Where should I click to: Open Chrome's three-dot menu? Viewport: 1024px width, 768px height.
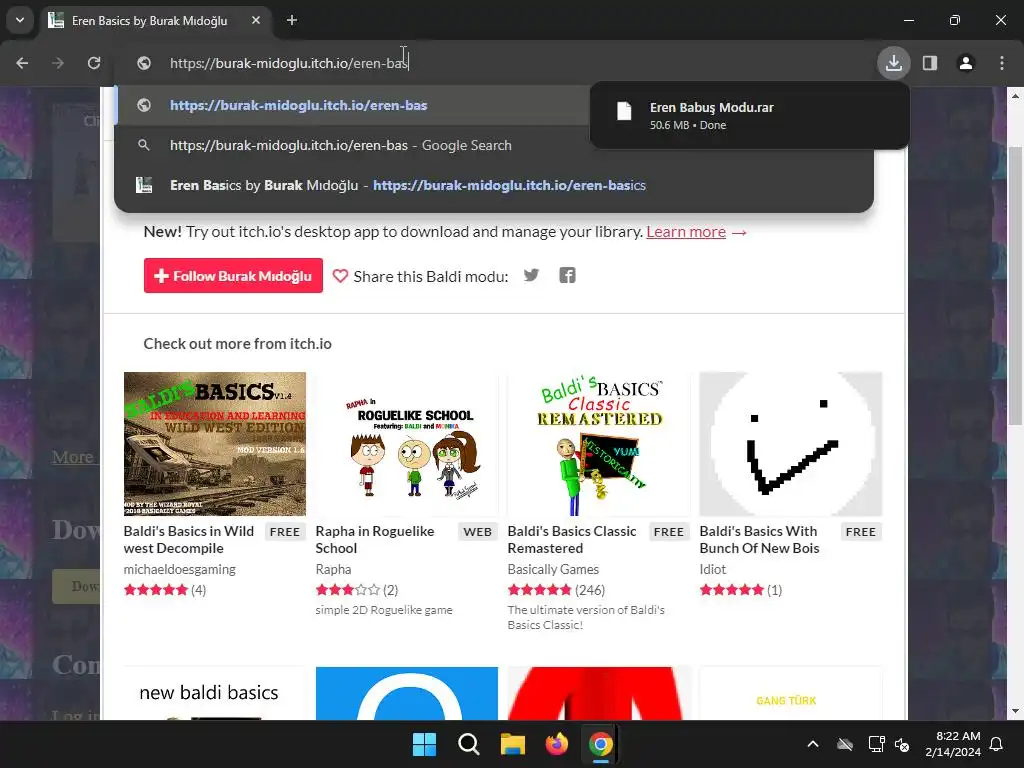coord(1002,63)
